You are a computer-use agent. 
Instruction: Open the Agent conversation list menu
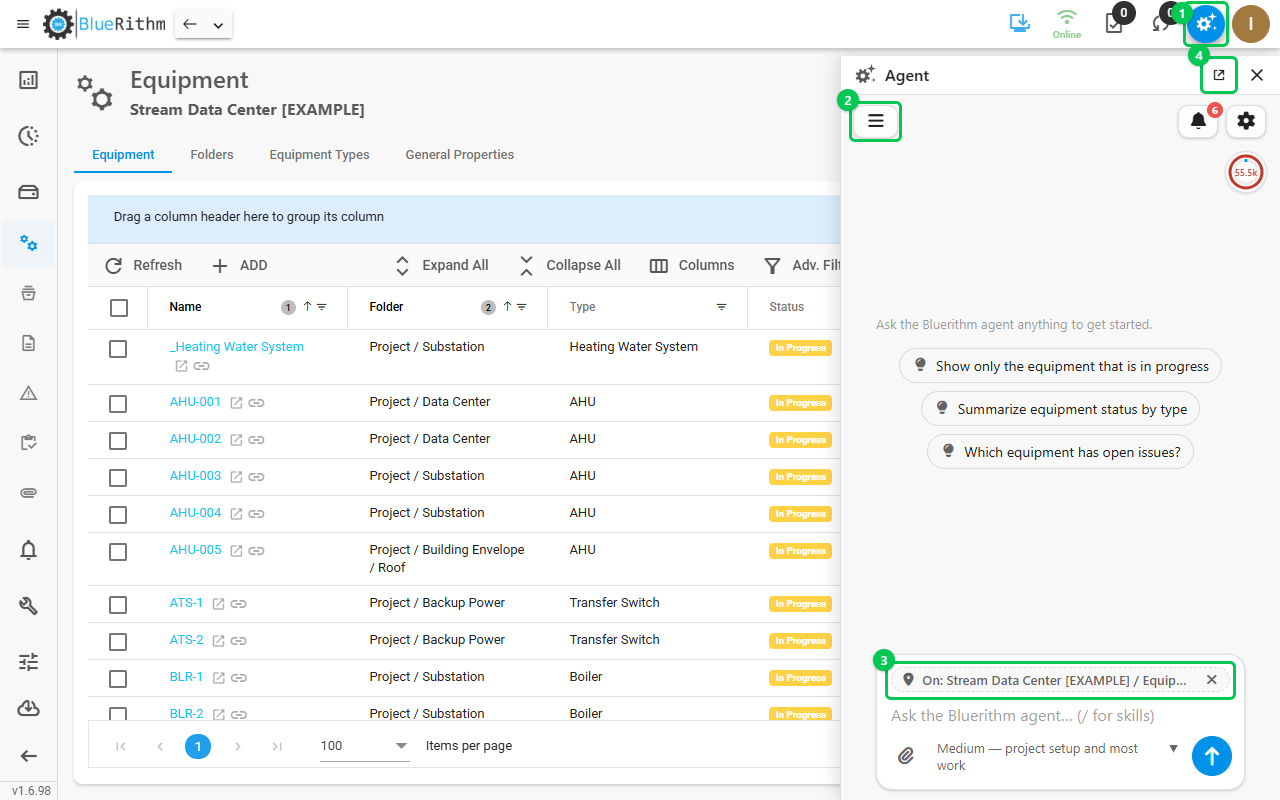(x=876, y=121)
